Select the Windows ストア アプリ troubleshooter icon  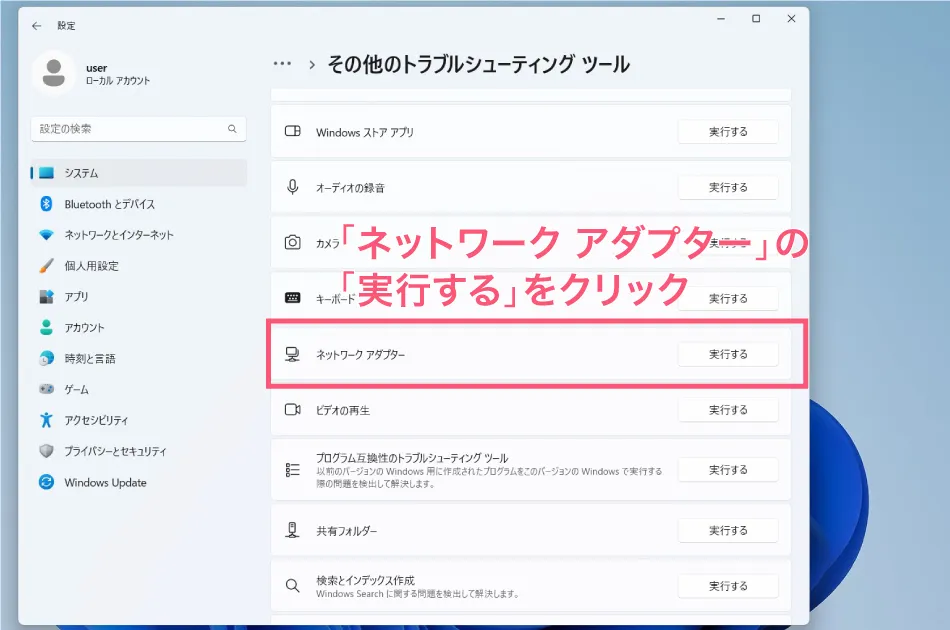point(291,131)
